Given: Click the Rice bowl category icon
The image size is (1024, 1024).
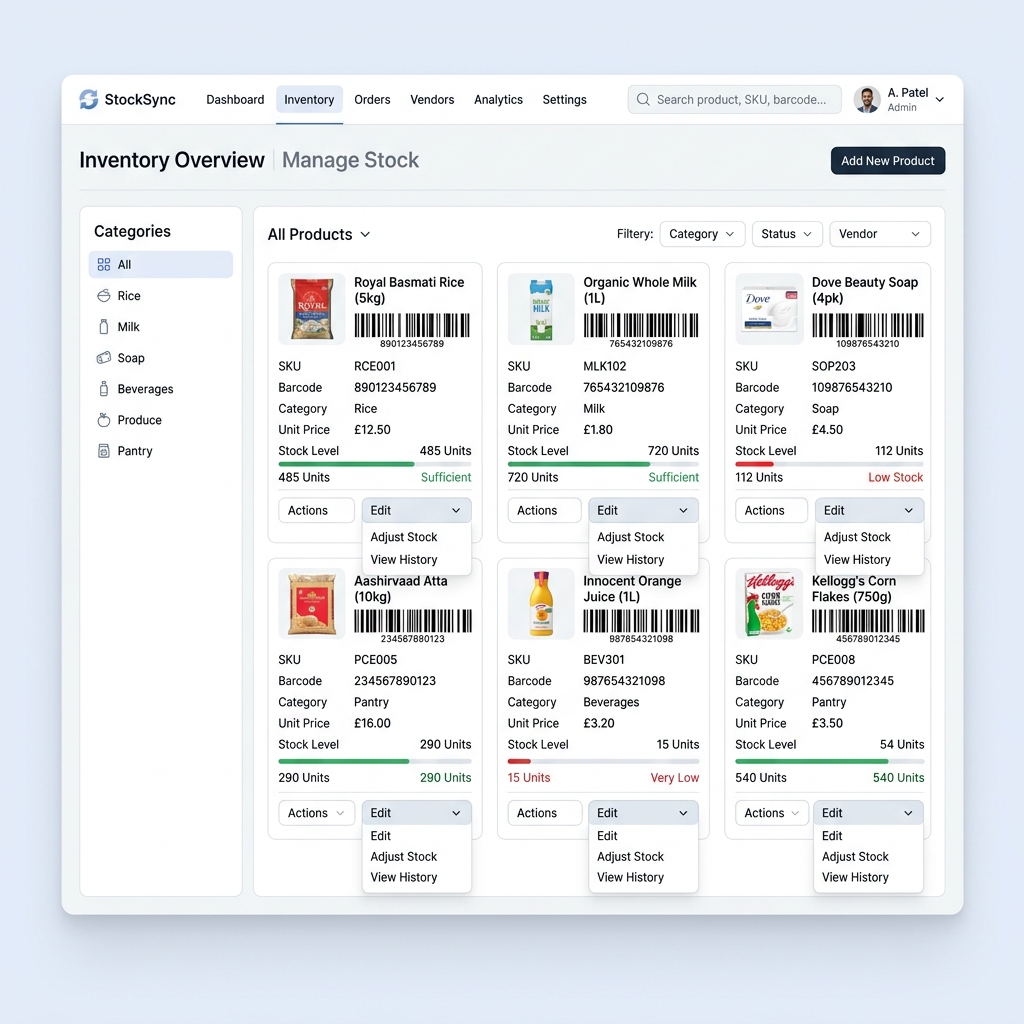Looking at the screenshot, I should (104, 296).
